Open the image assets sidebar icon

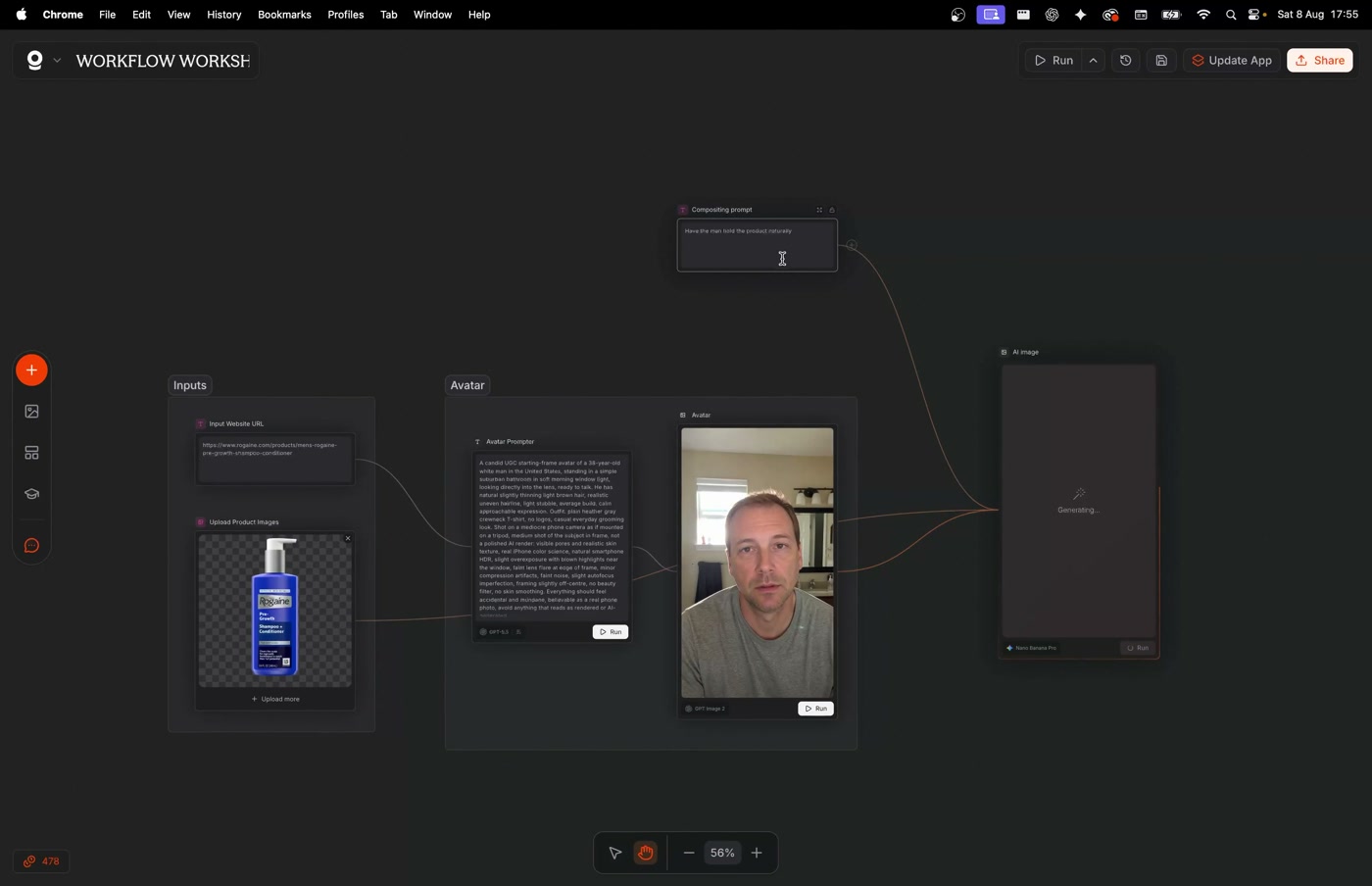click(31, 412)
